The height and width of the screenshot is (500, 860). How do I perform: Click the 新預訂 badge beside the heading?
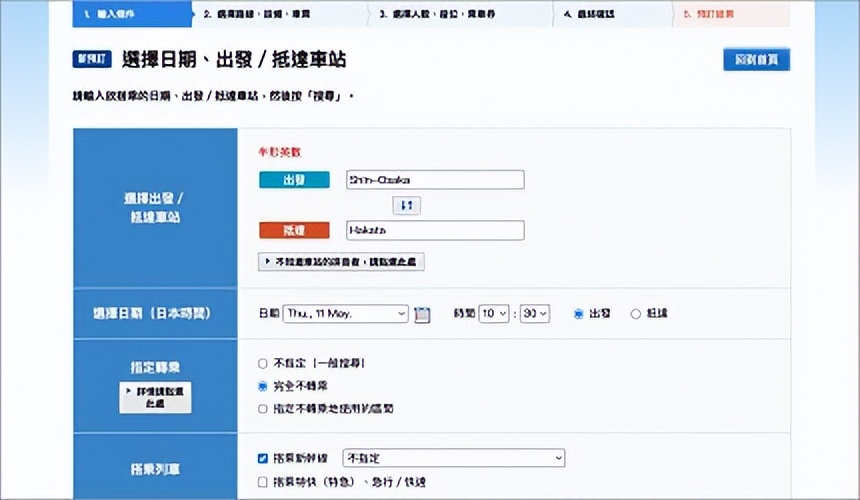pyautogui.click(x=92, y=59)
